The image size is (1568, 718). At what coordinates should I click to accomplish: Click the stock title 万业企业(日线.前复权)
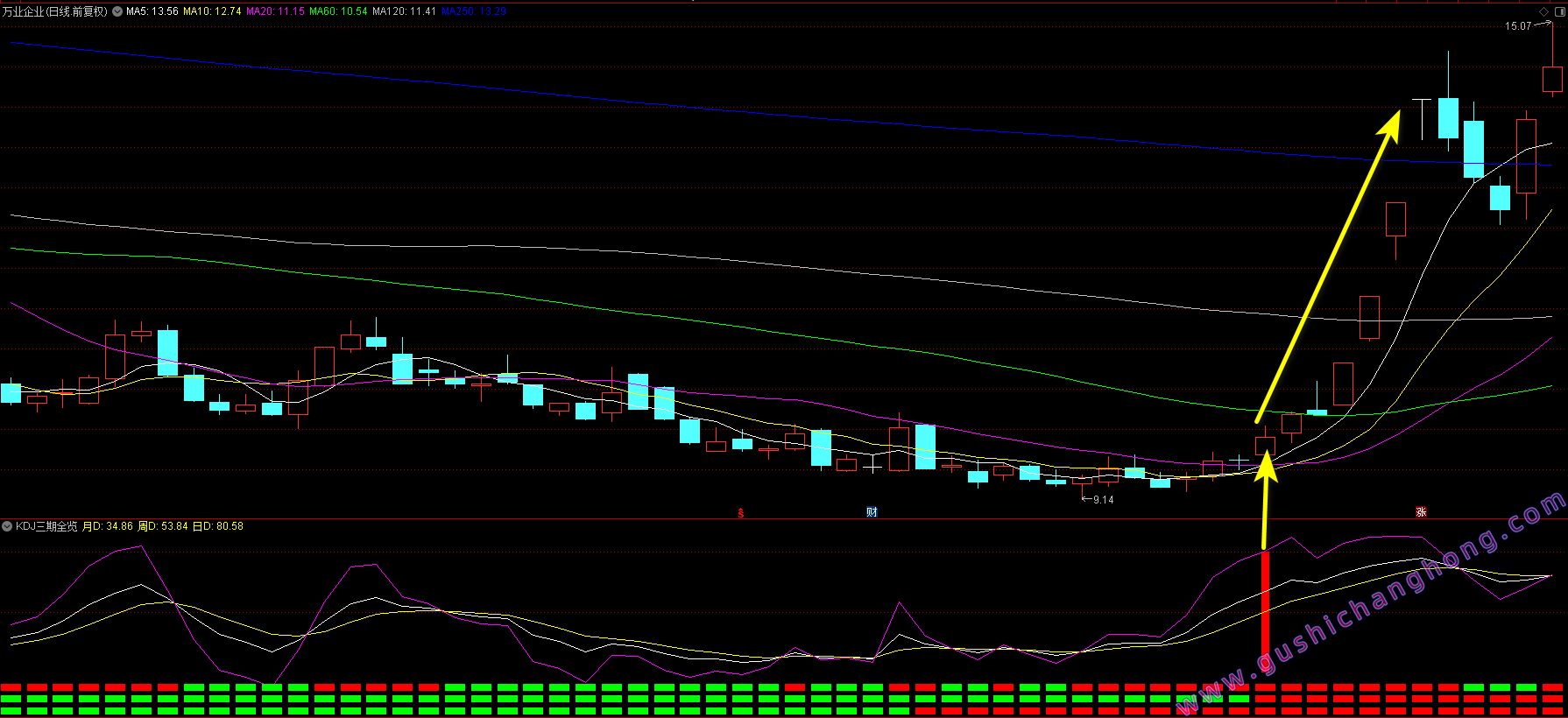(x=54, y=11)
